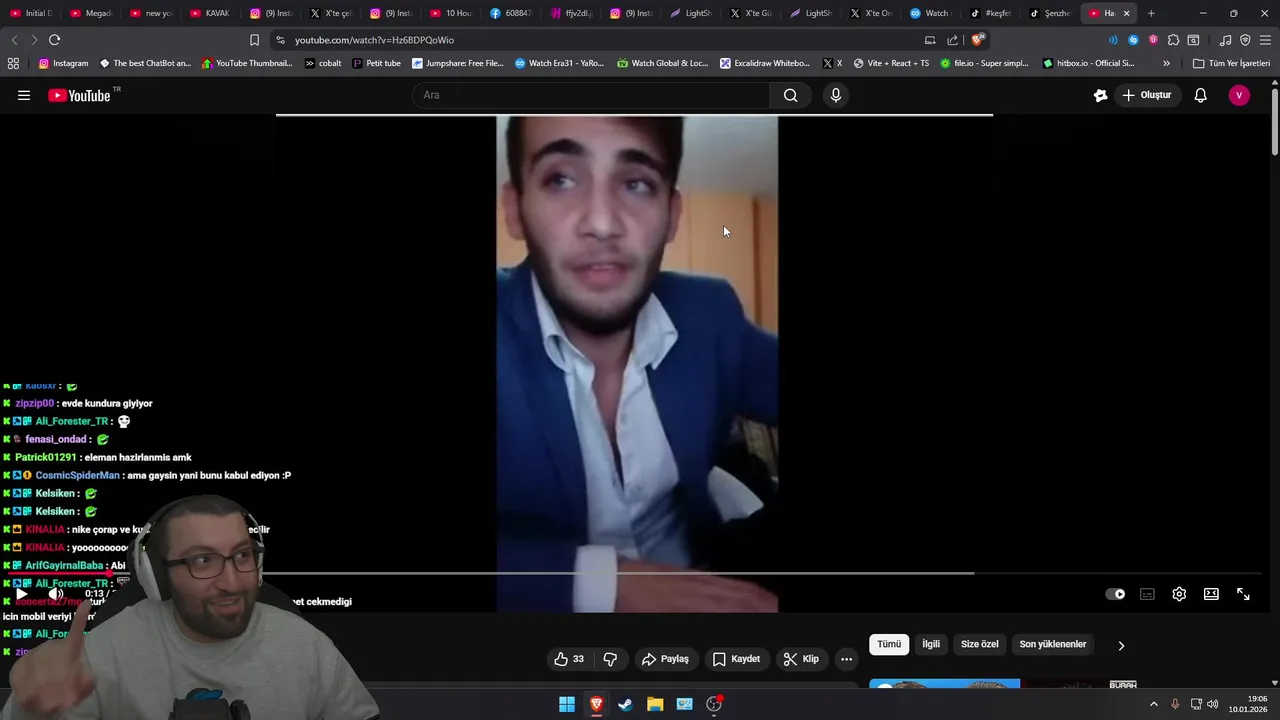
Task: Show hidden system tray icons
Action: coord(1153,704)
